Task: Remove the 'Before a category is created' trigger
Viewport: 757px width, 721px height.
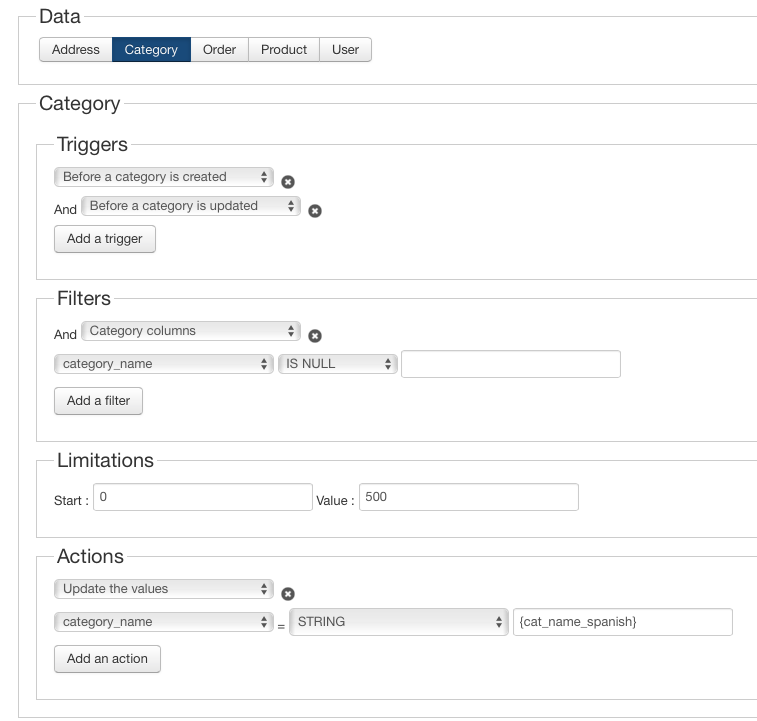Action: point(288,182)
